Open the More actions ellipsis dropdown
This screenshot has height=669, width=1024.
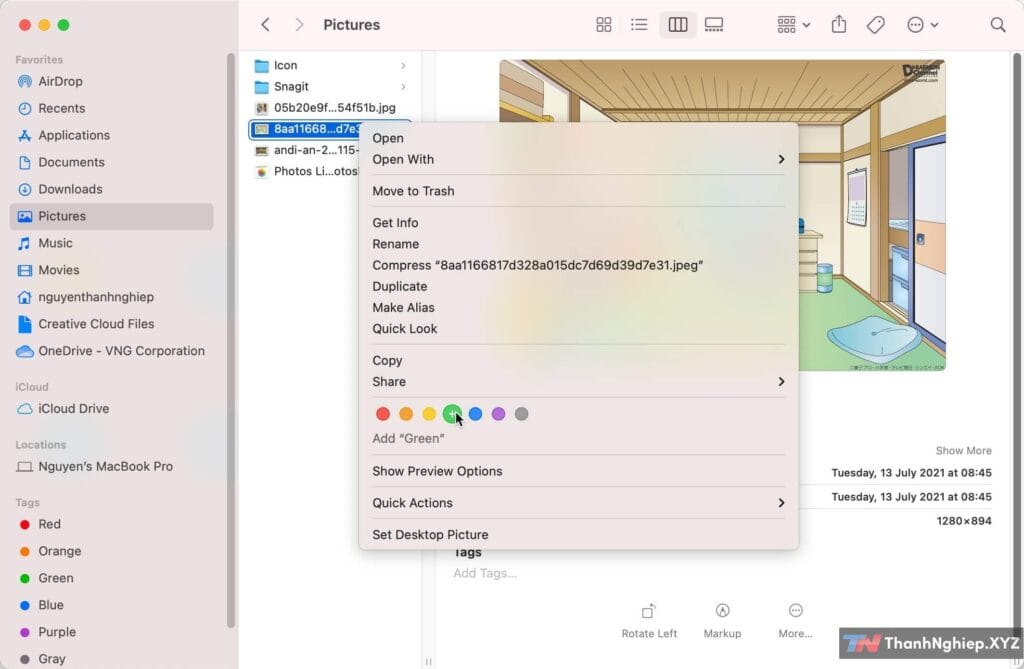click(922, 25)
